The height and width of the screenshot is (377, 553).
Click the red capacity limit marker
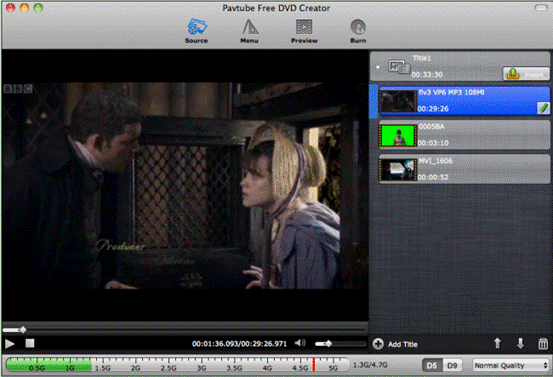click(x=314, y=365)
